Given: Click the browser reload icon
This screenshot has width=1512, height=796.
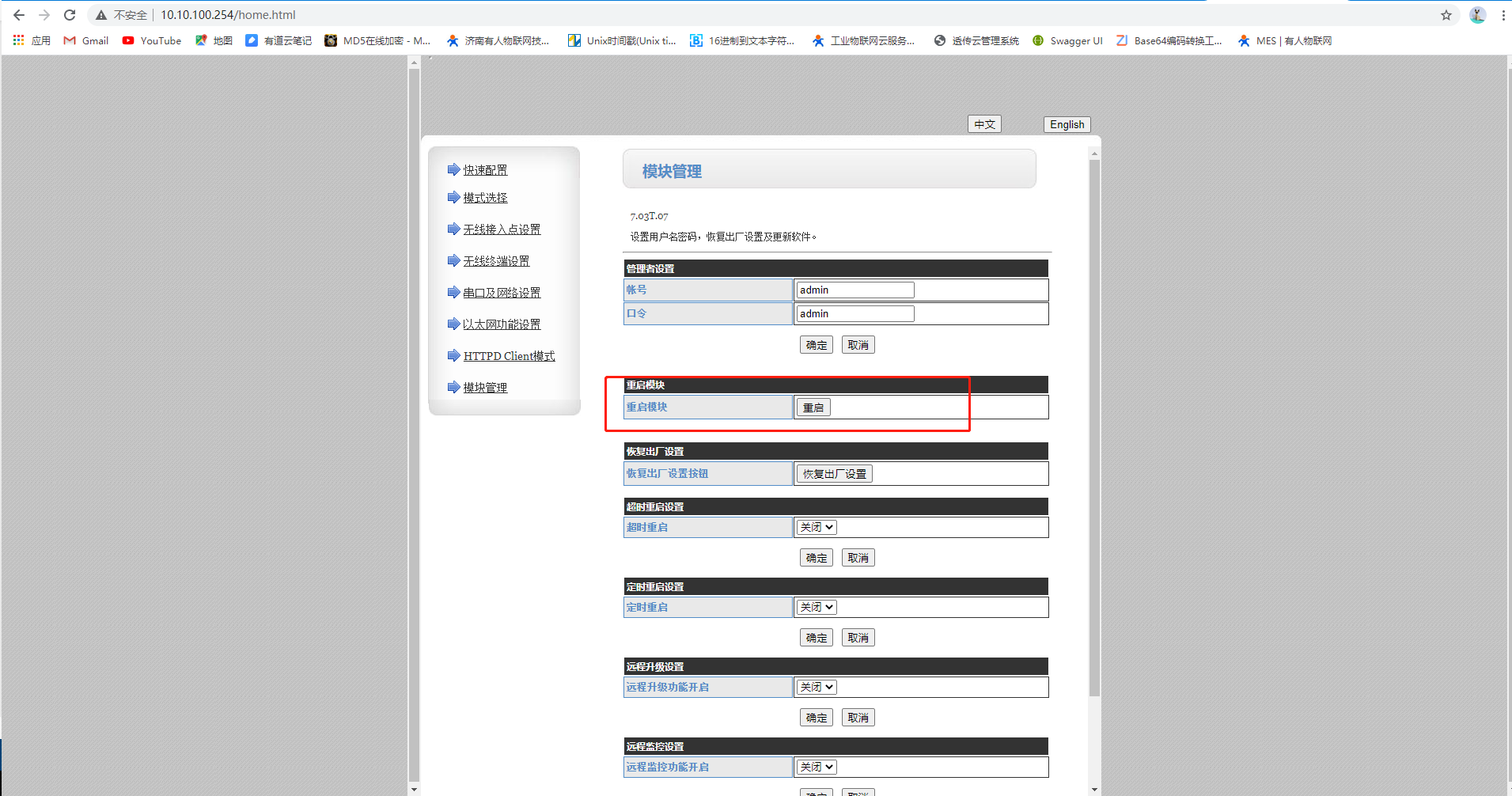Looking at the screenshot, I should pos(70,15).
